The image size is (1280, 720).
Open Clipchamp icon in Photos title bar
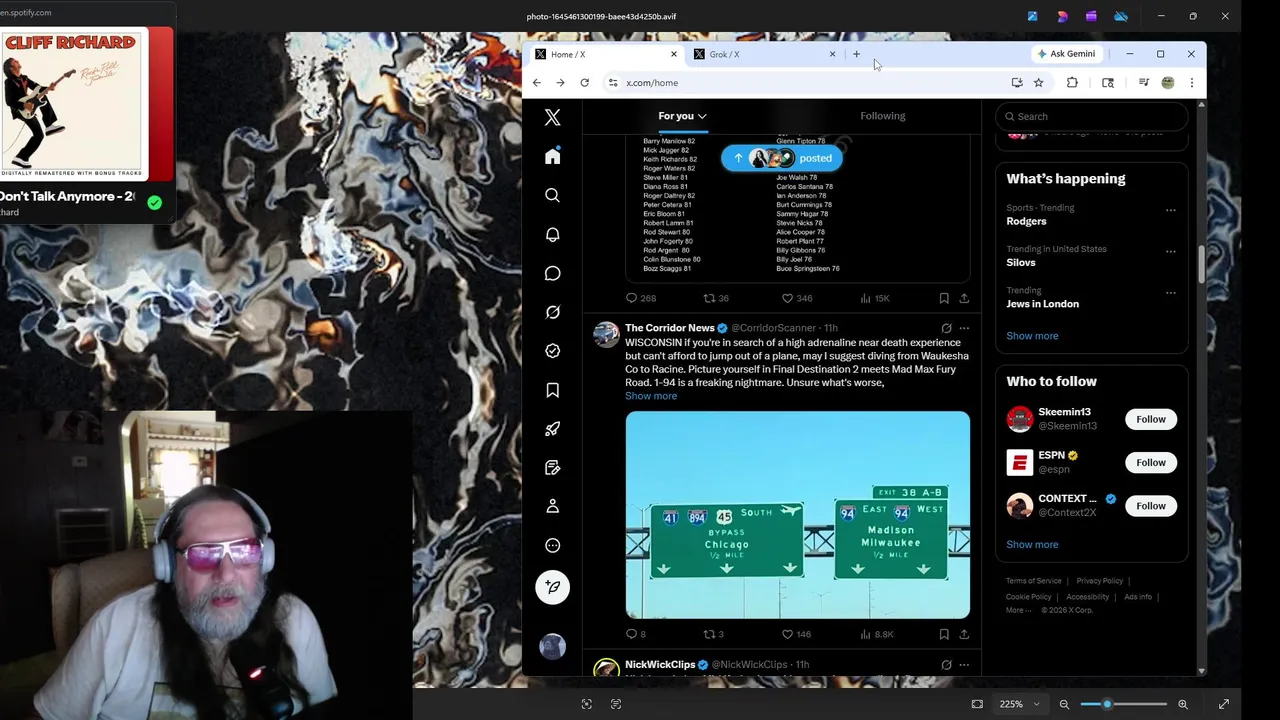tap(1091, 16)
